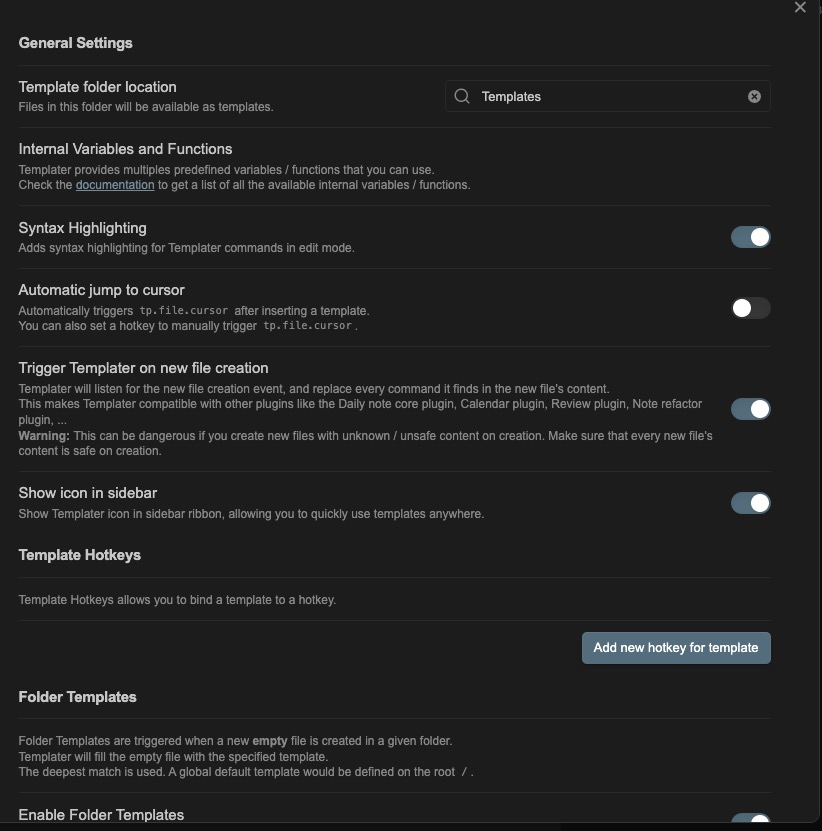
Task: Click the Folder Templates heading
Action: tap(77, 697)
